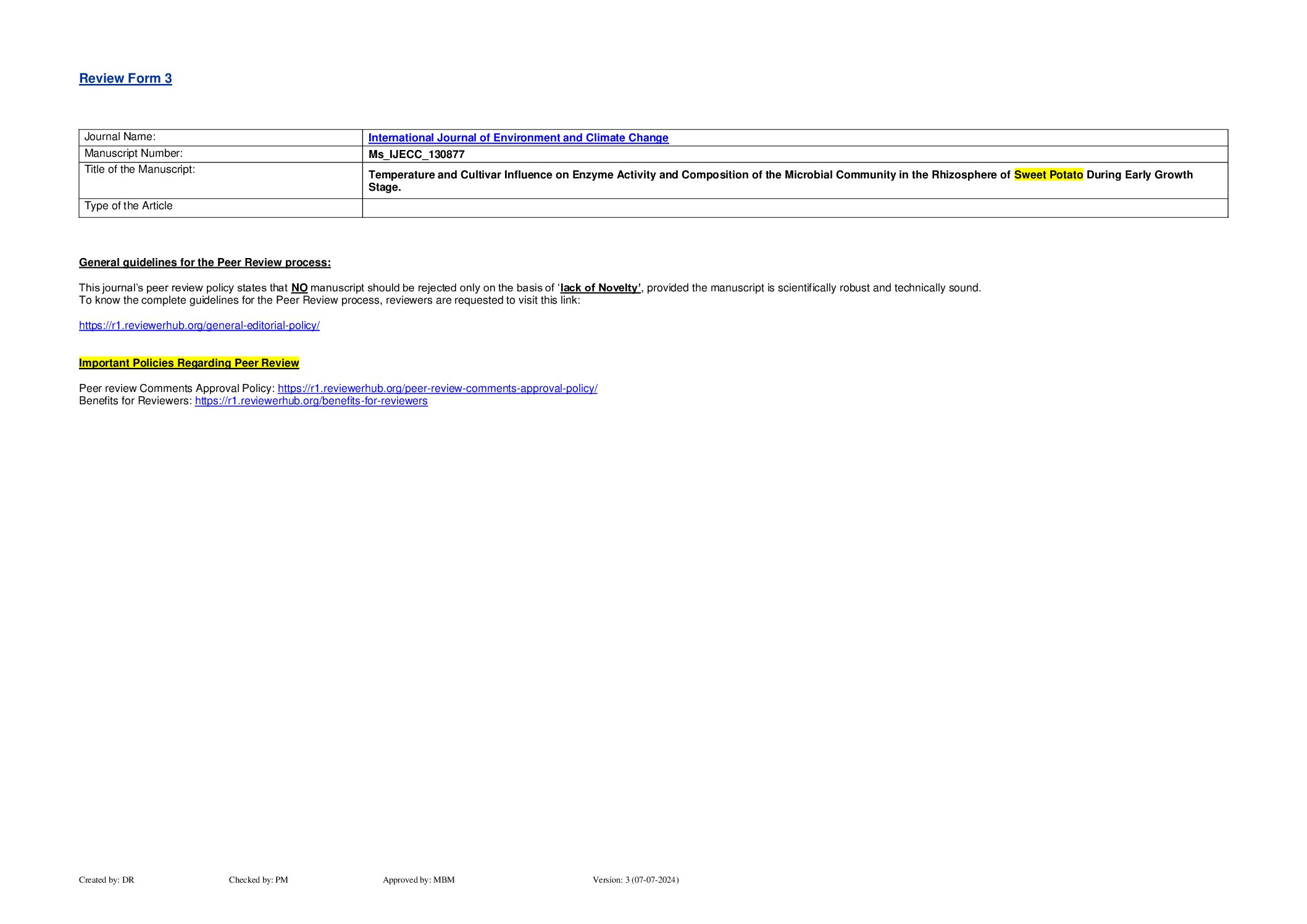1307x924 pixels.
Task: Open the peer-review-comments-approval-policy link
Action: tap(437, 388)
